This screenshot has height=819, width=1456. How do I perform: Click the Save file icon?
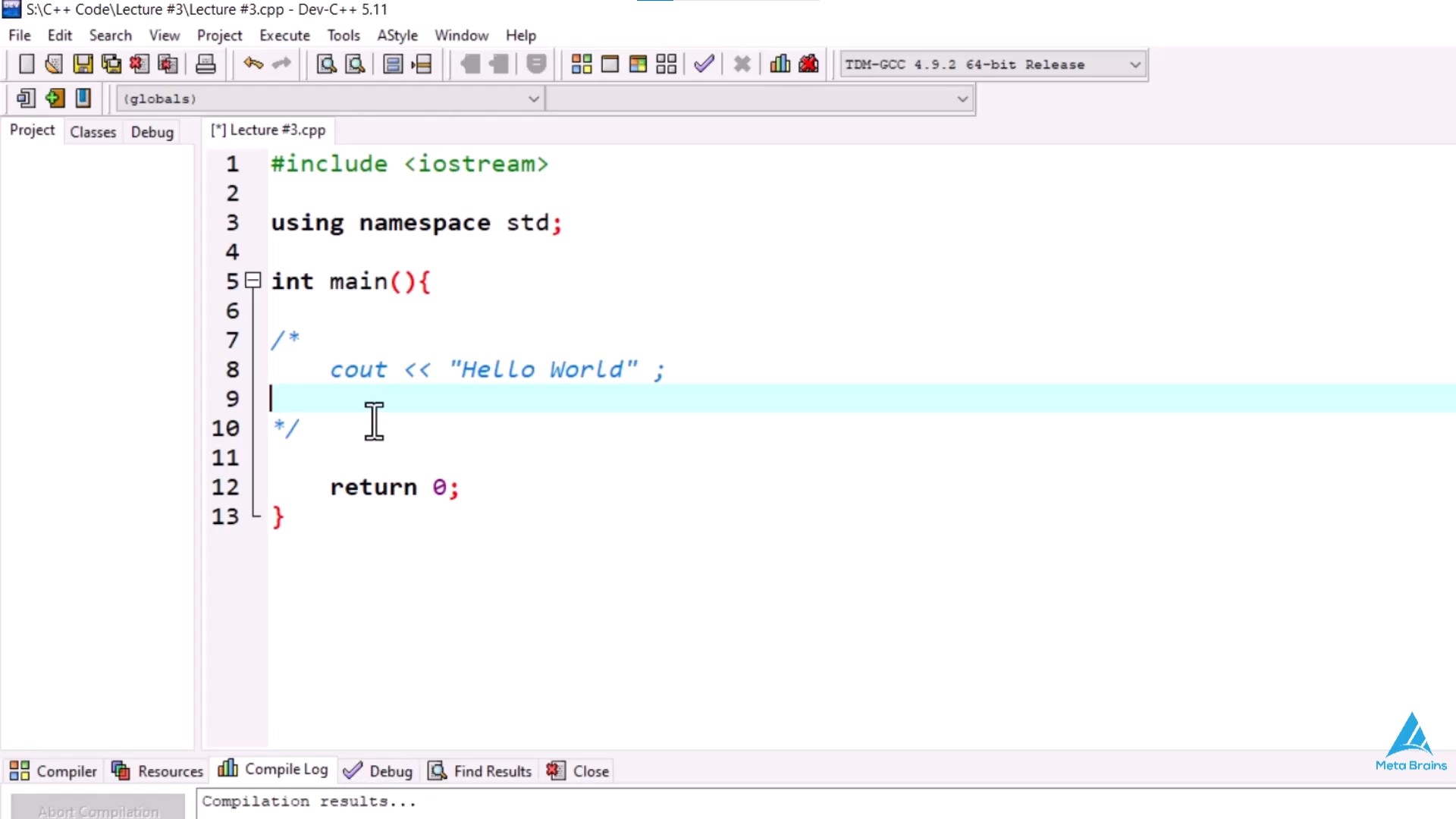pyautogui.click(x=82, y=63)
